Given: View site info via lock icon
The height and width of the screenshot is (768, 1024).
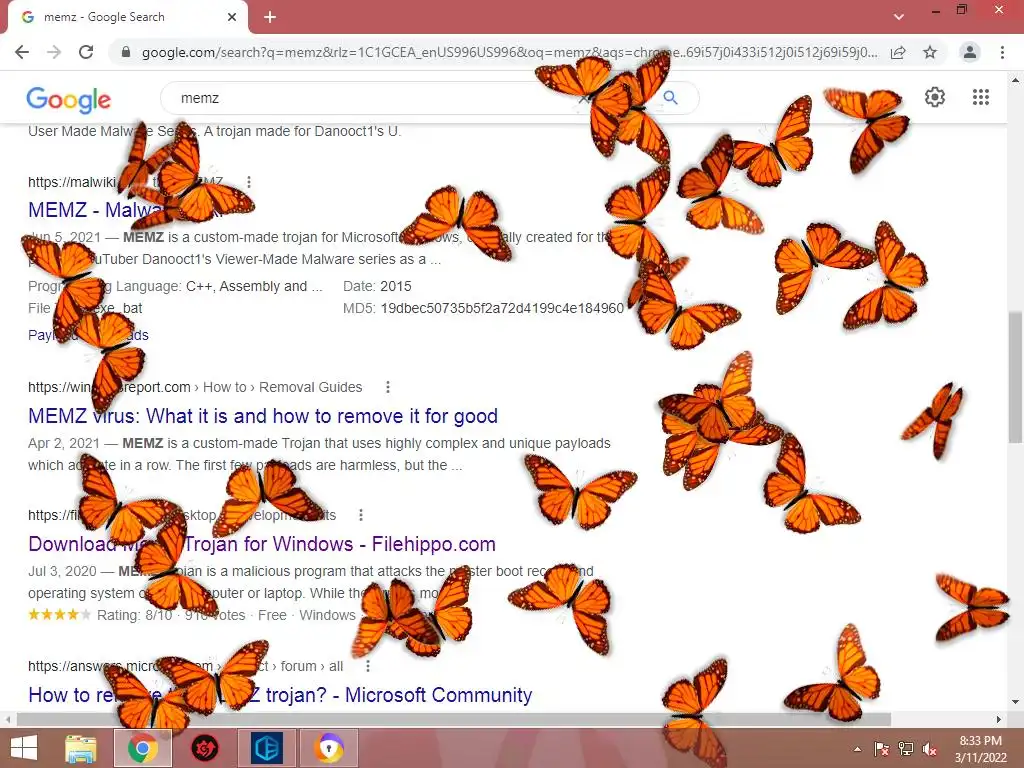Looking at the screenshot, I should 126,52.
